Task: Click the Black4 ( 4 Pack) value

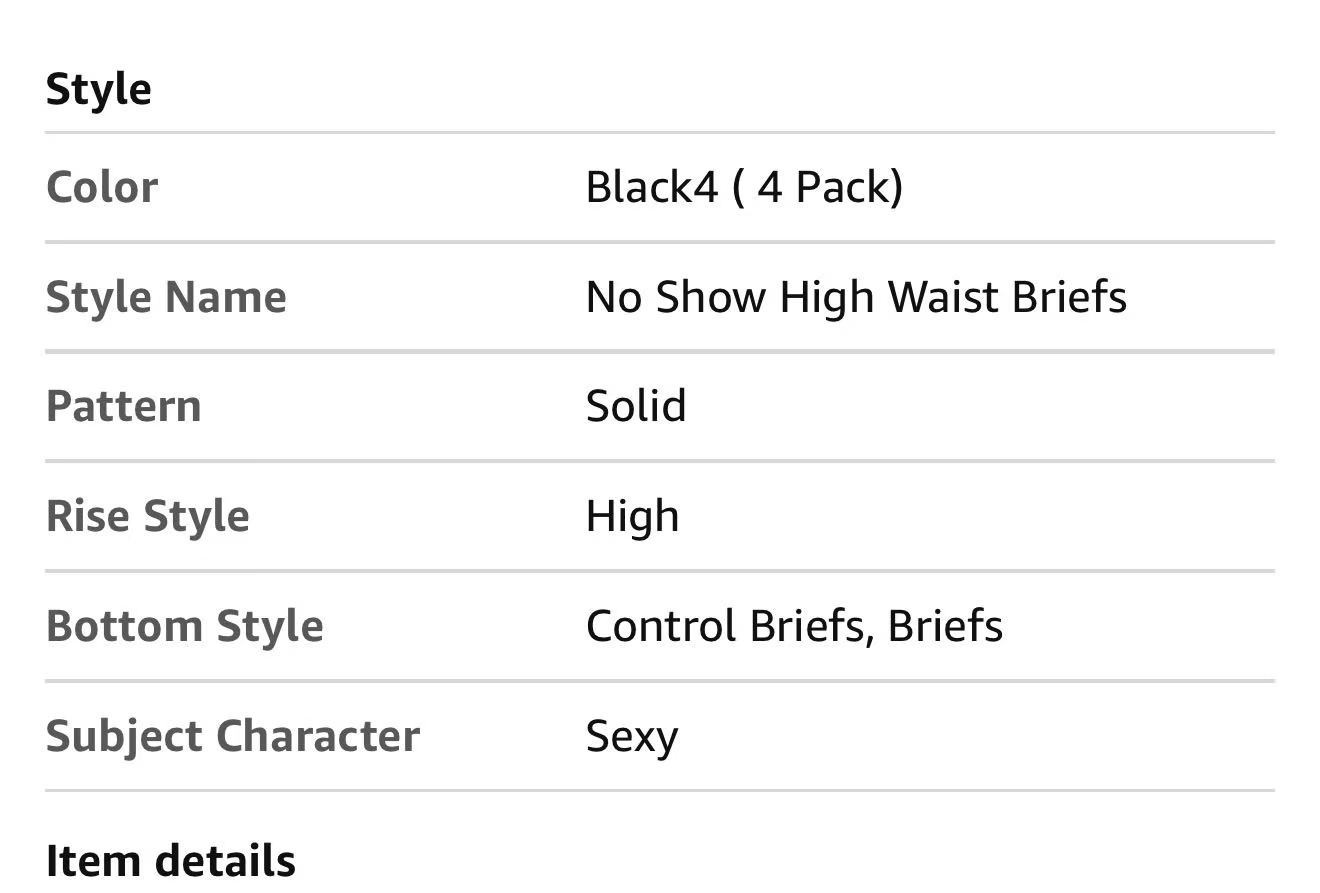Action: coord(744,187)
